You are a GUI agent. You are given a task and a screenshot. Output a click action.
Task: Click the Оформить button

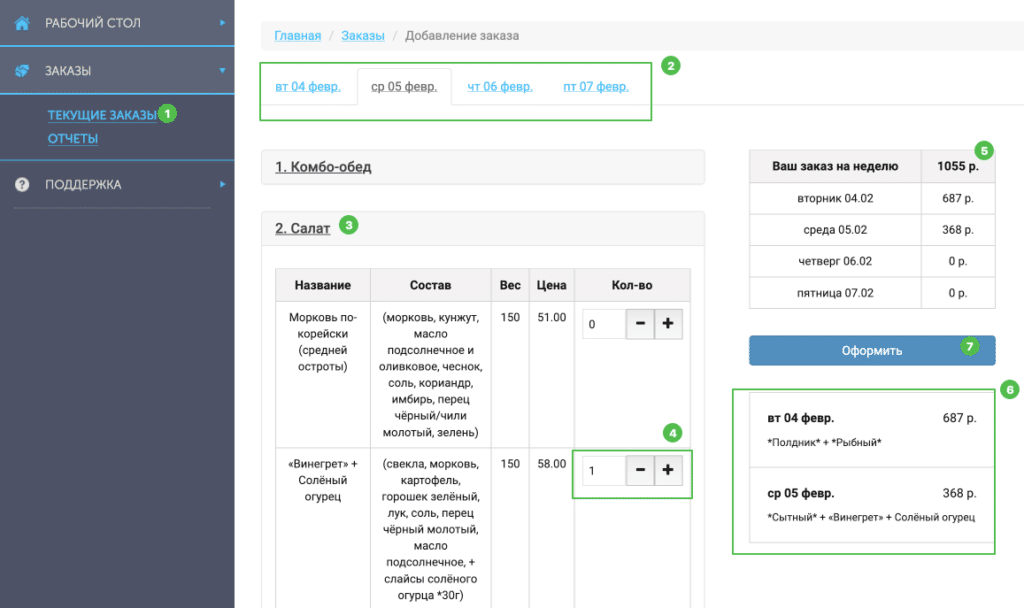pyautogui.click(x=871, y=351)
